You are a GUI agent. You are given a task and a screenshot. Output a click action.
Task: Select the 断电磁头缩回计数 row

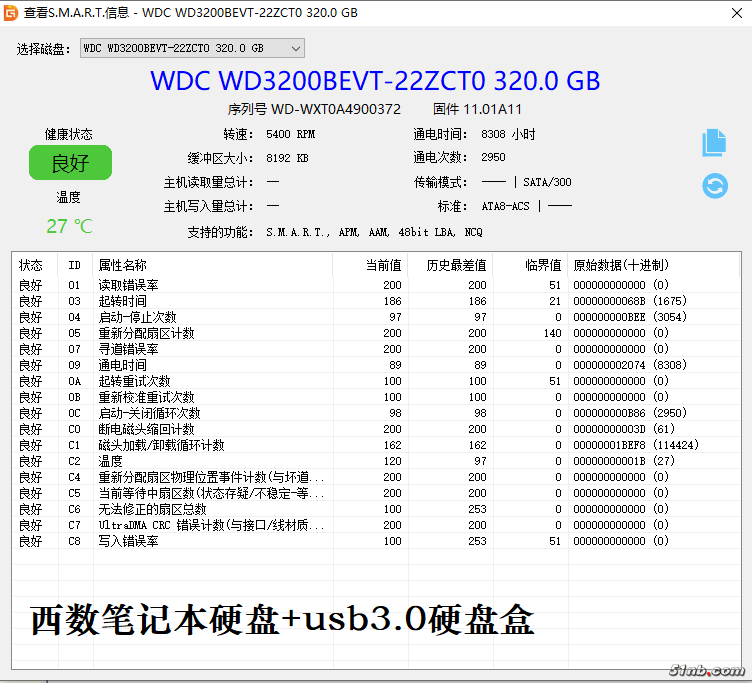(x=376, y=429)
